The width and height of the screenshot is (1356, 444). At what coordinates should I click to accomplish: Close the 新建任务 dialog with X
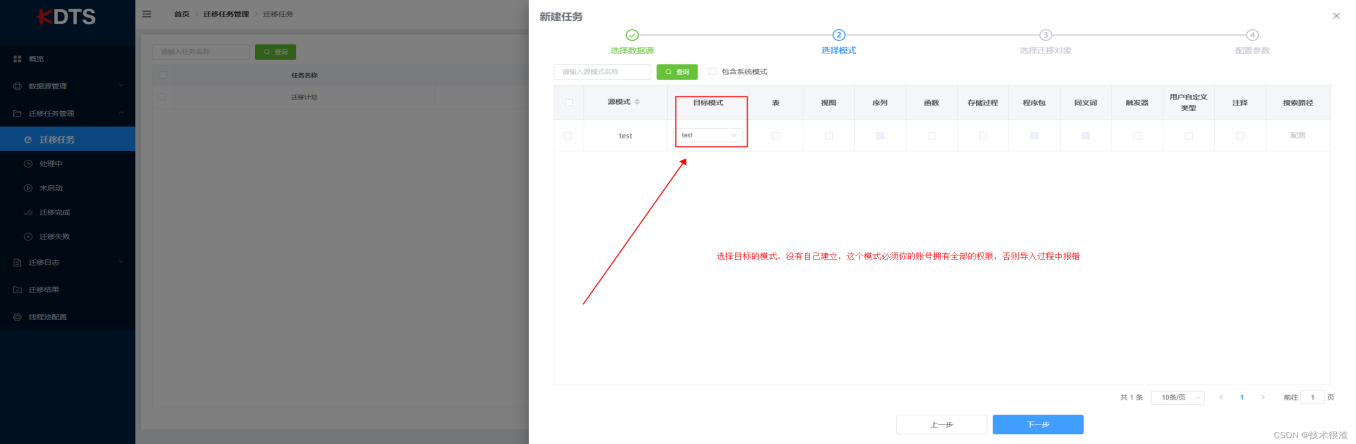(x=1337, y=16)
